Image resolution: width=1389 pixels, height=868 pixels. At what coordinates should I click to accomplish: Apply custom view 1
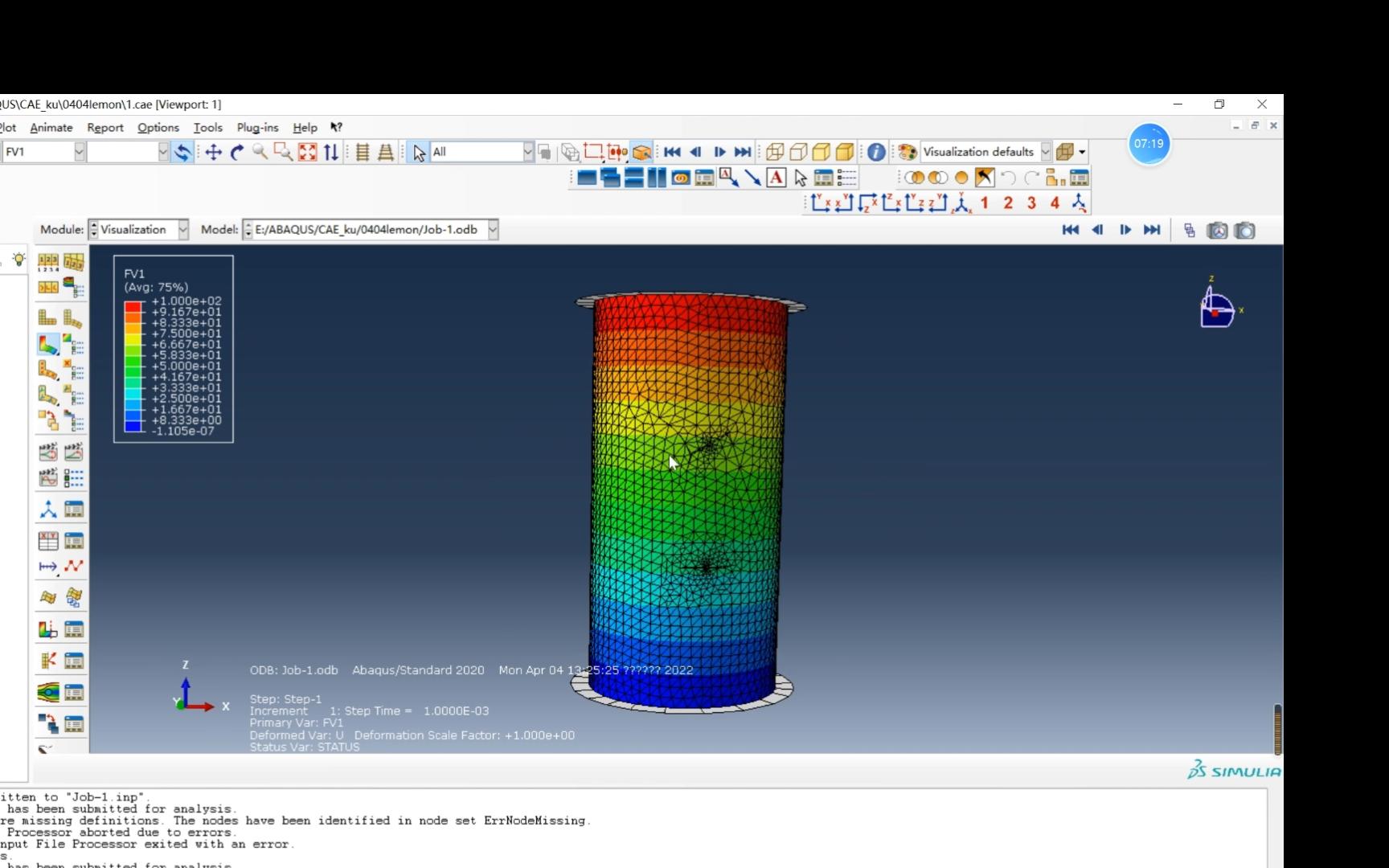coord(985,203)
